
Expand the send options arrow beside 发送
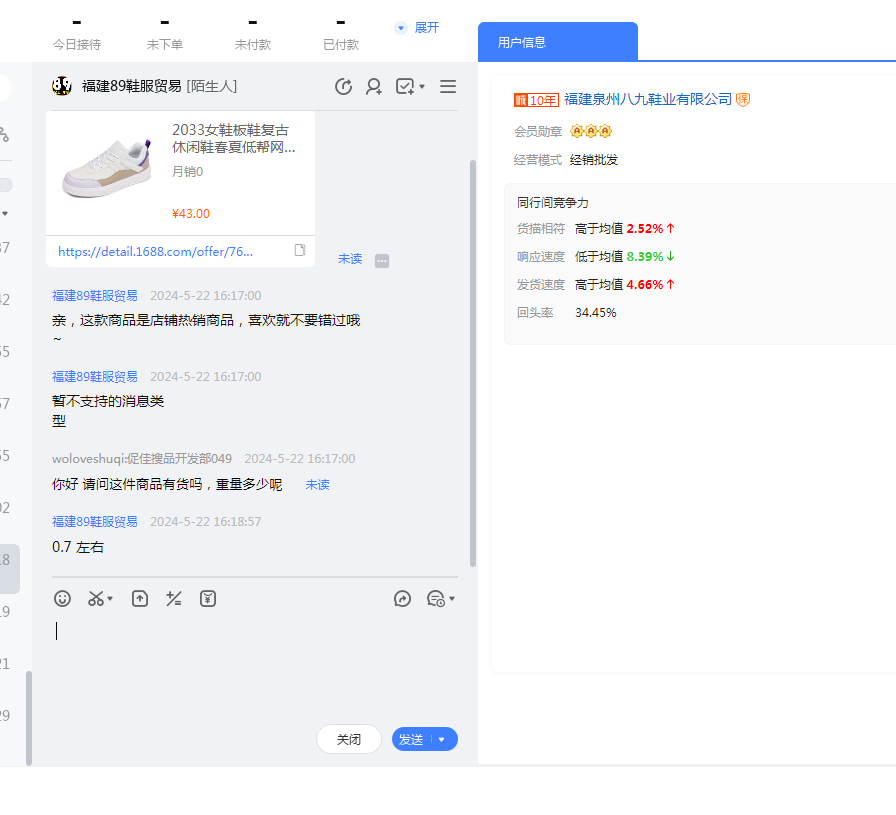pos(442,740)
